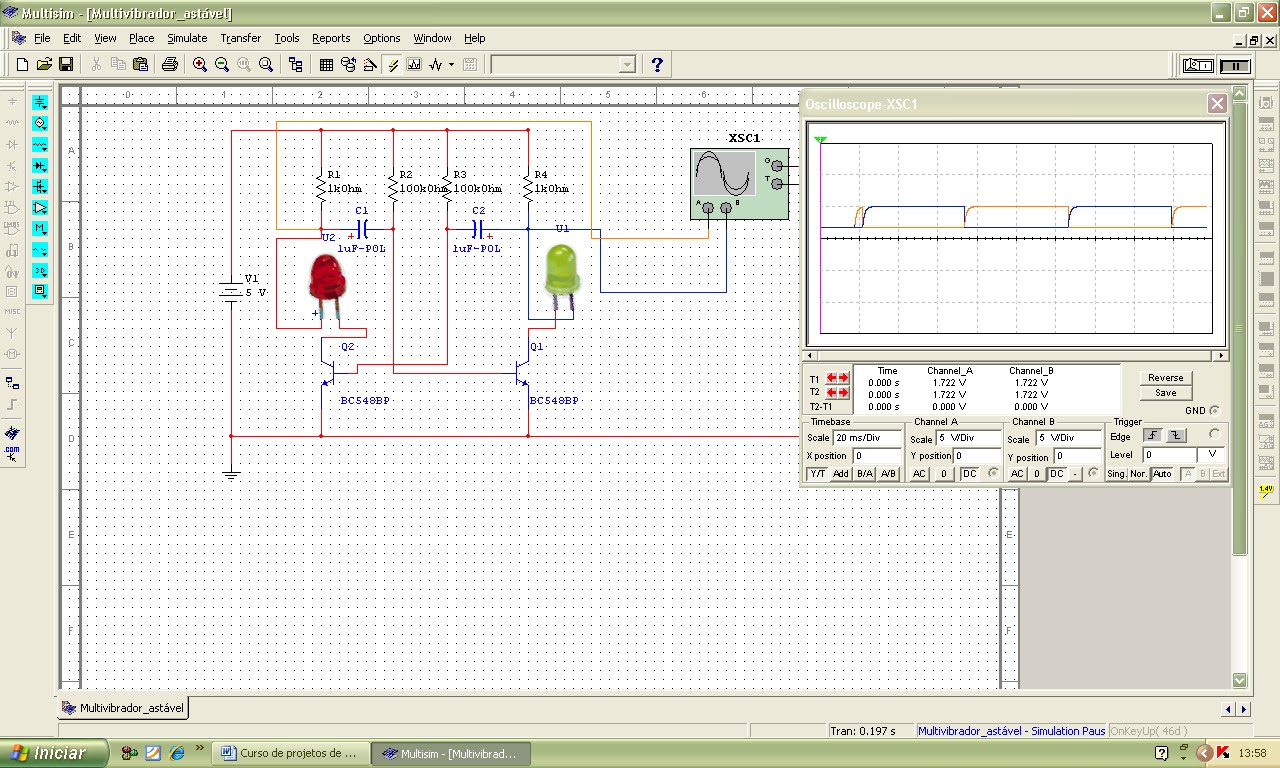This screenshot has height=768, width=1280.
Task: Click the Print toolbar icon
Action: pos(169,65)
